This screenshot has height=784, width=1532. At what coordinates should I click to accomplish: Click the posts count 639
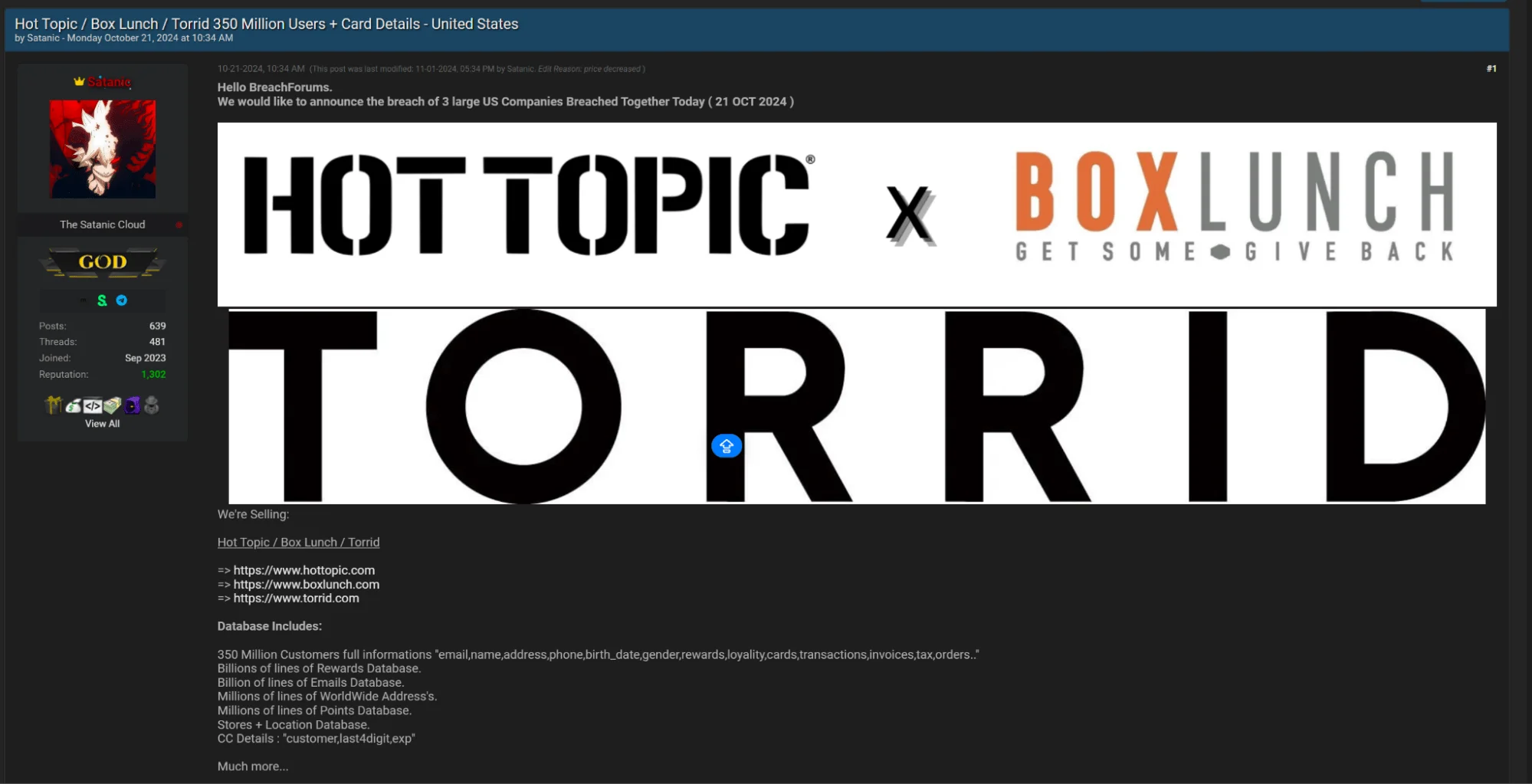(x=157, y=326)
